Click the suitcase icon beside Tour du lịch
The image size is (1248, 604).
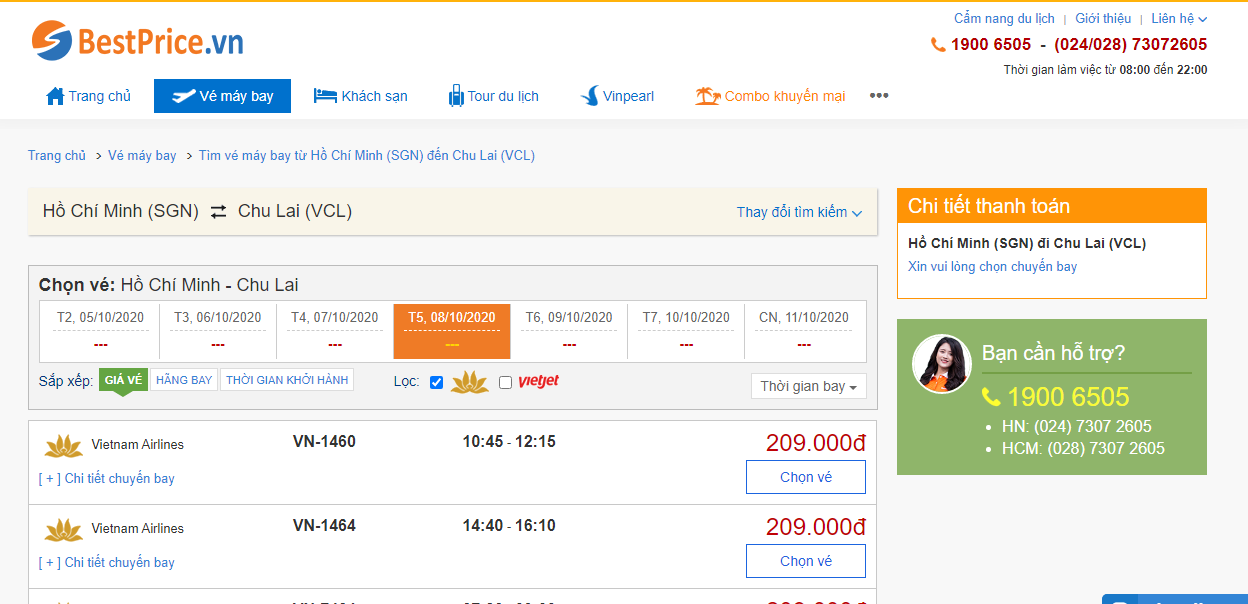(456, 96)
